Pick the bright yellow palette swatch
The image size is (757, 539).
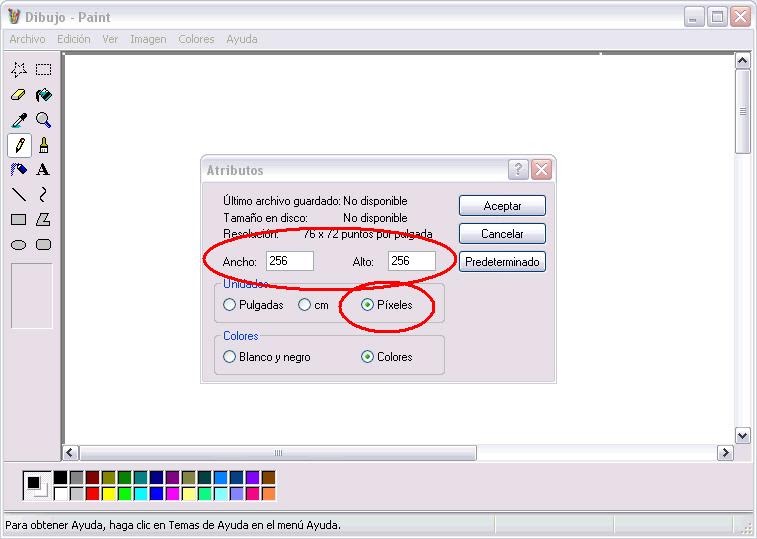coord(109,494)
